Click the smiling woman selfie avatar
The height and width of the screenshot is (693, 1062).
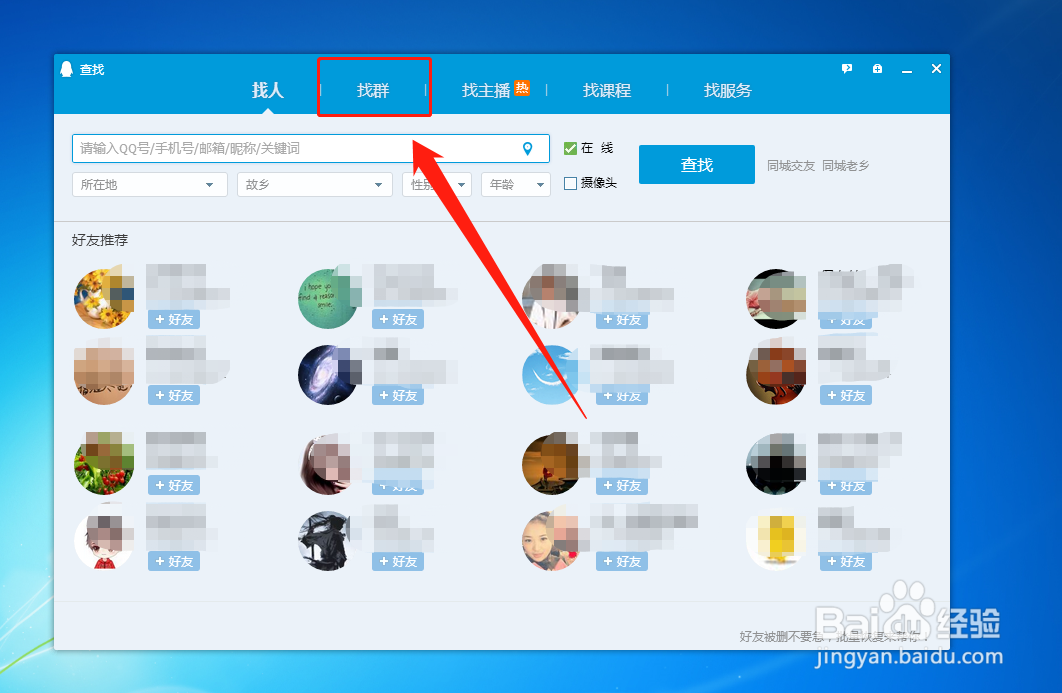pyautogui.click(x=552, y=541)
